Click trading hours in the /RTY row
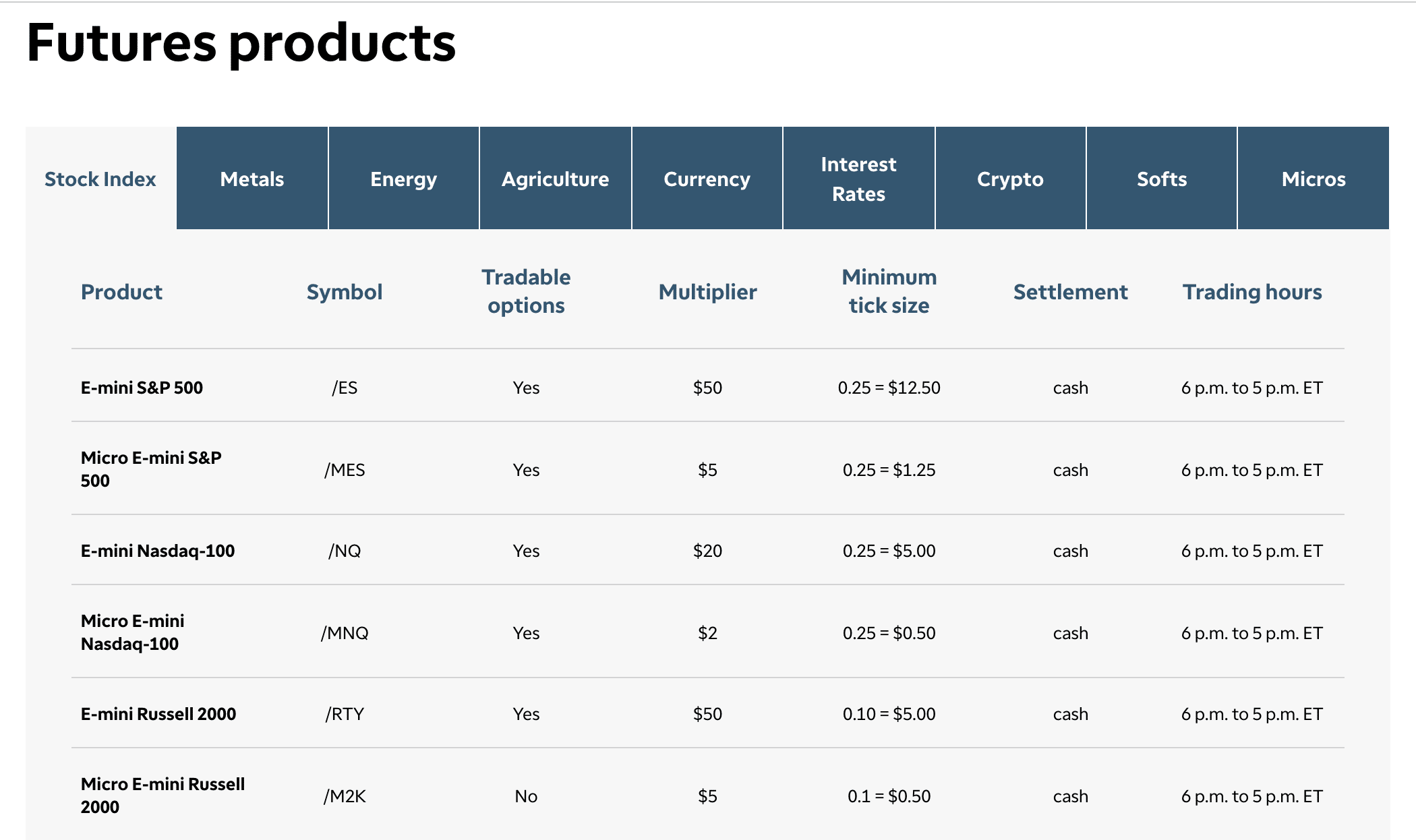1416x840 pixels. (1252, 714)
